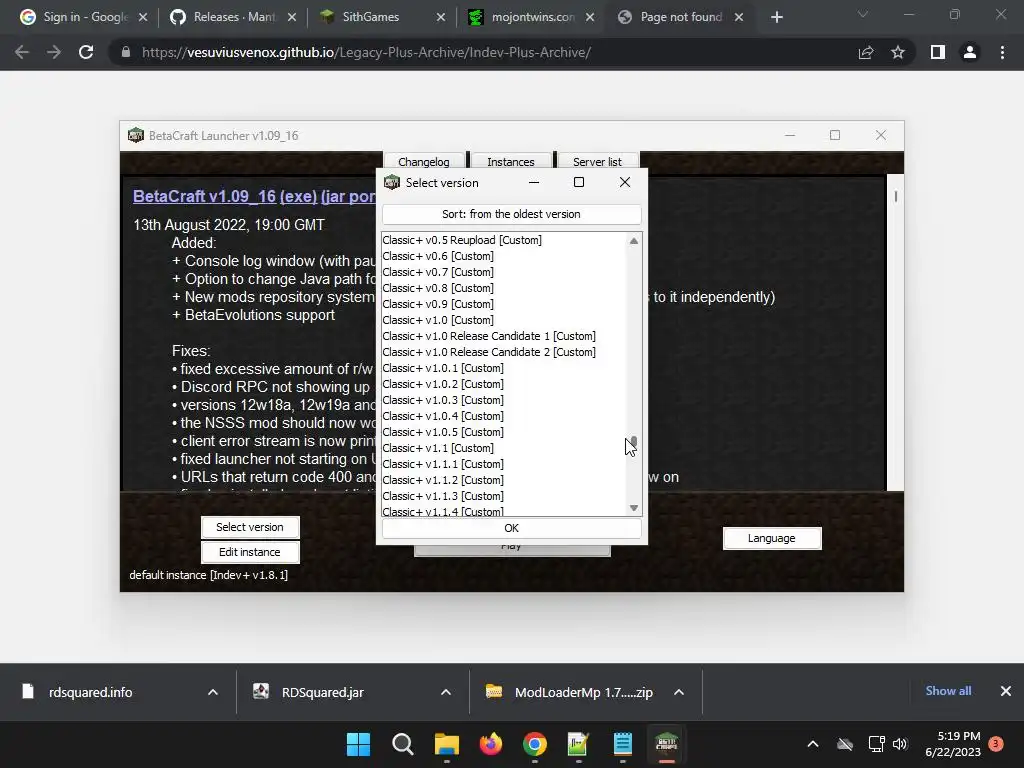The height and width of the screenshot is (768, 1024).
Task: Switch to mojontwins.com tab
Action: 531,17
